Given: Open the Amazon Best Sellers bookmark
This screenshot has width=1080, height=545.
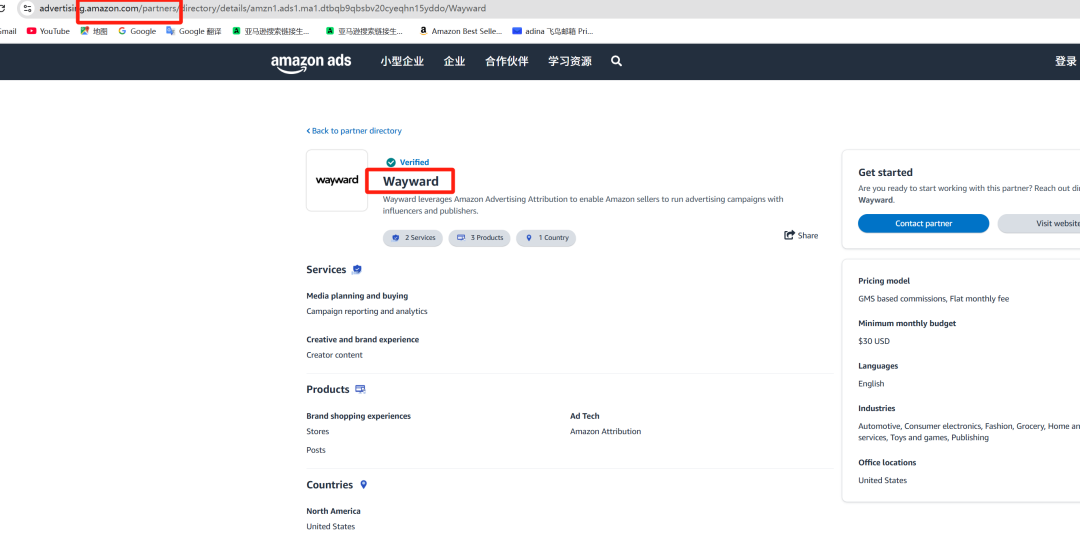Looking at the screenshot, I should coord(461,31).
